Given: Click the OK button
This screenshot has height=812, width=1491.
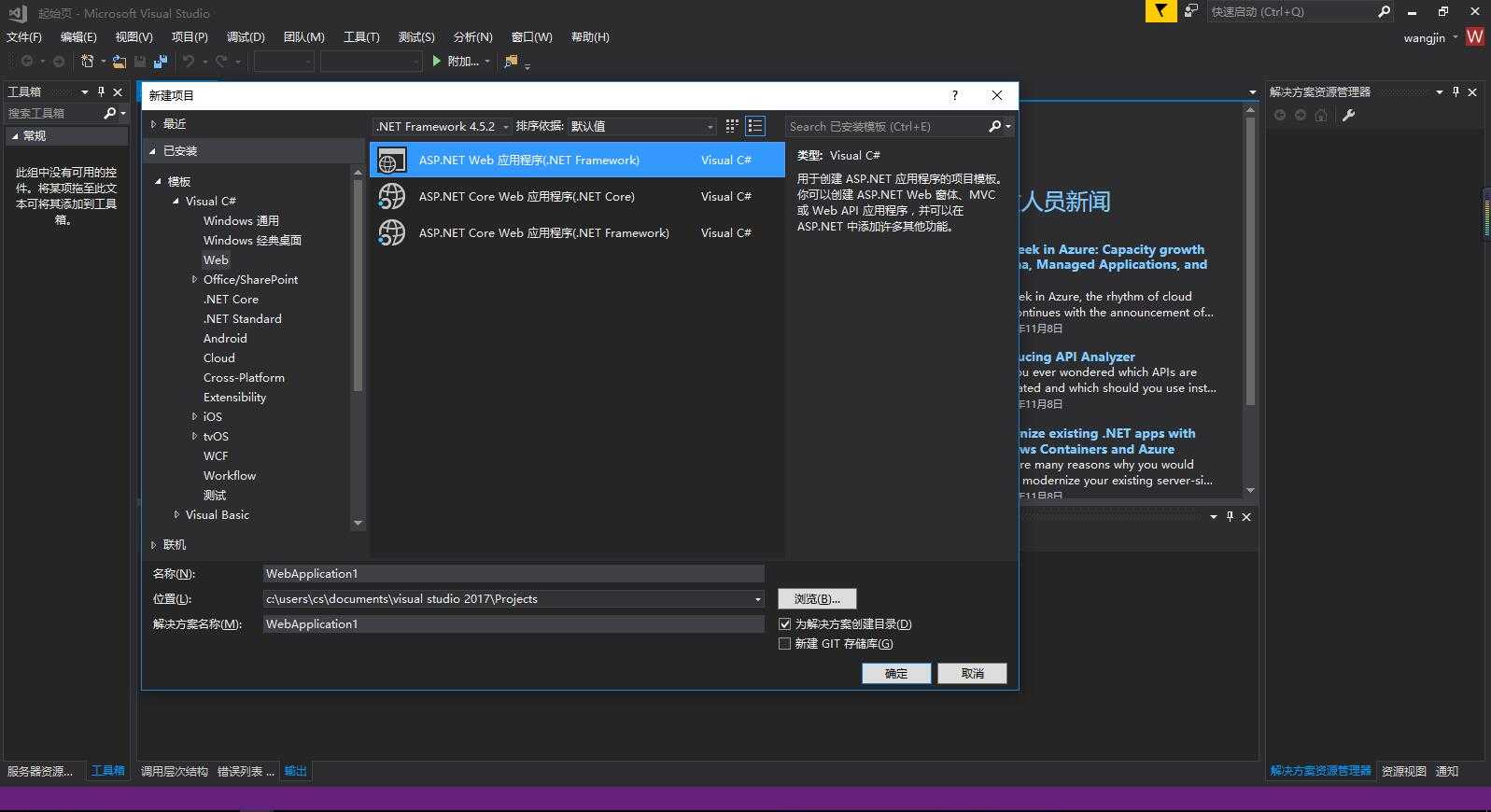Looking at the screenshot, I should click(896, 673).
